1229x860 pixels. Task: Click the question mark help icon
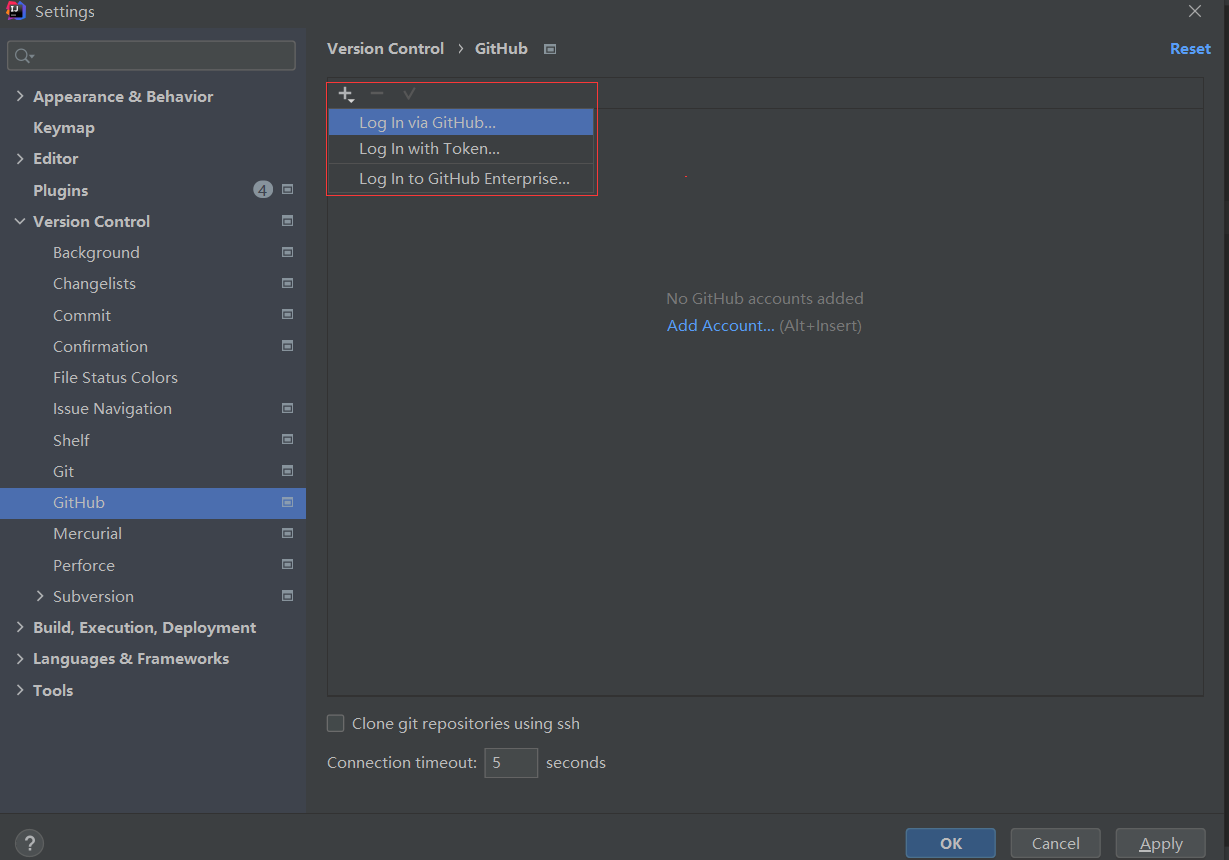(30, 843)
